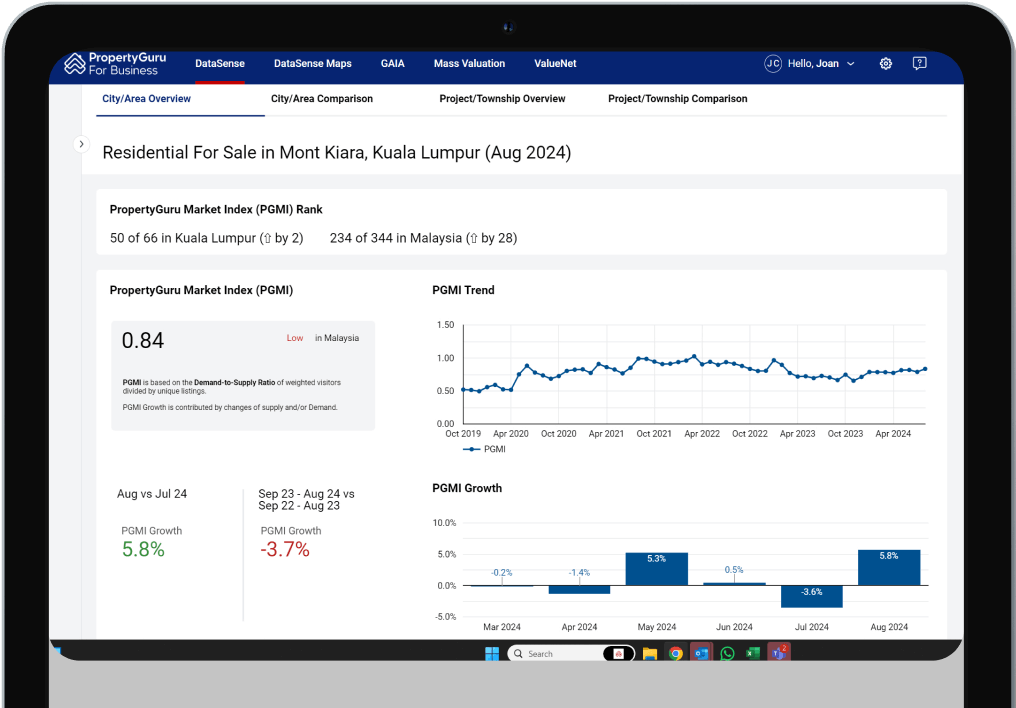This screenshot has height=708, width=1016.
Task: Go to GAIA in the top navigation
Action: click(x=393, y=63)
